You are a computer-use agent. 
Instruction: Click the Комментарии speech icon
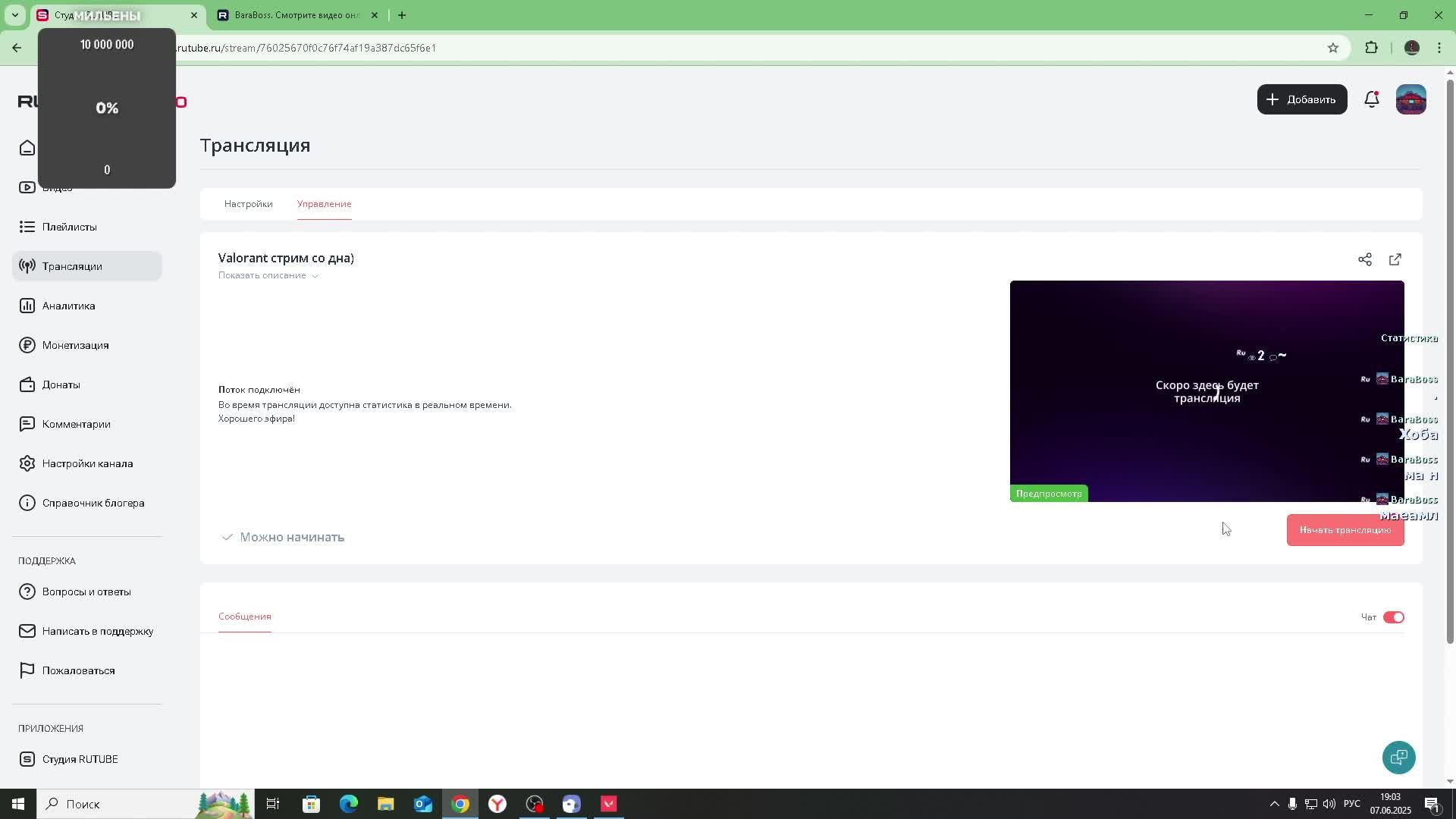click(x=27, y=424)
